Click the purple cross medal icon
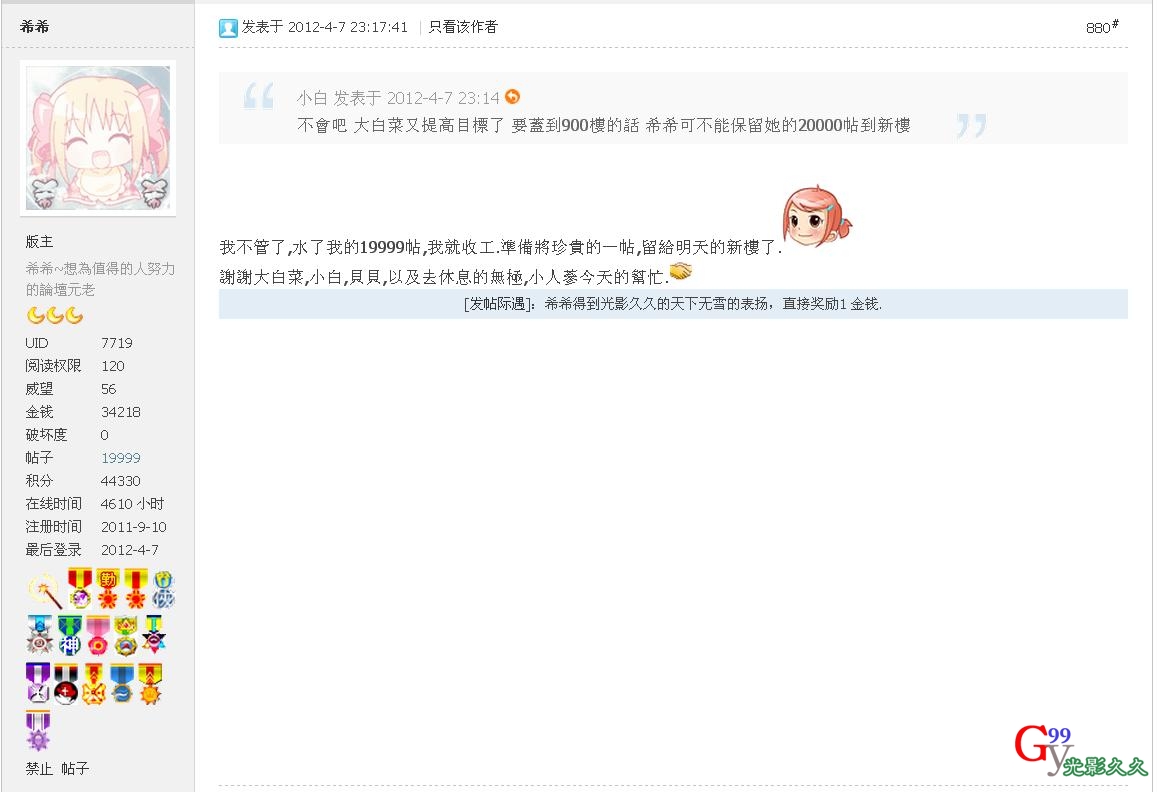Viewport: 1157px width, 792px height. pos(38,683)
